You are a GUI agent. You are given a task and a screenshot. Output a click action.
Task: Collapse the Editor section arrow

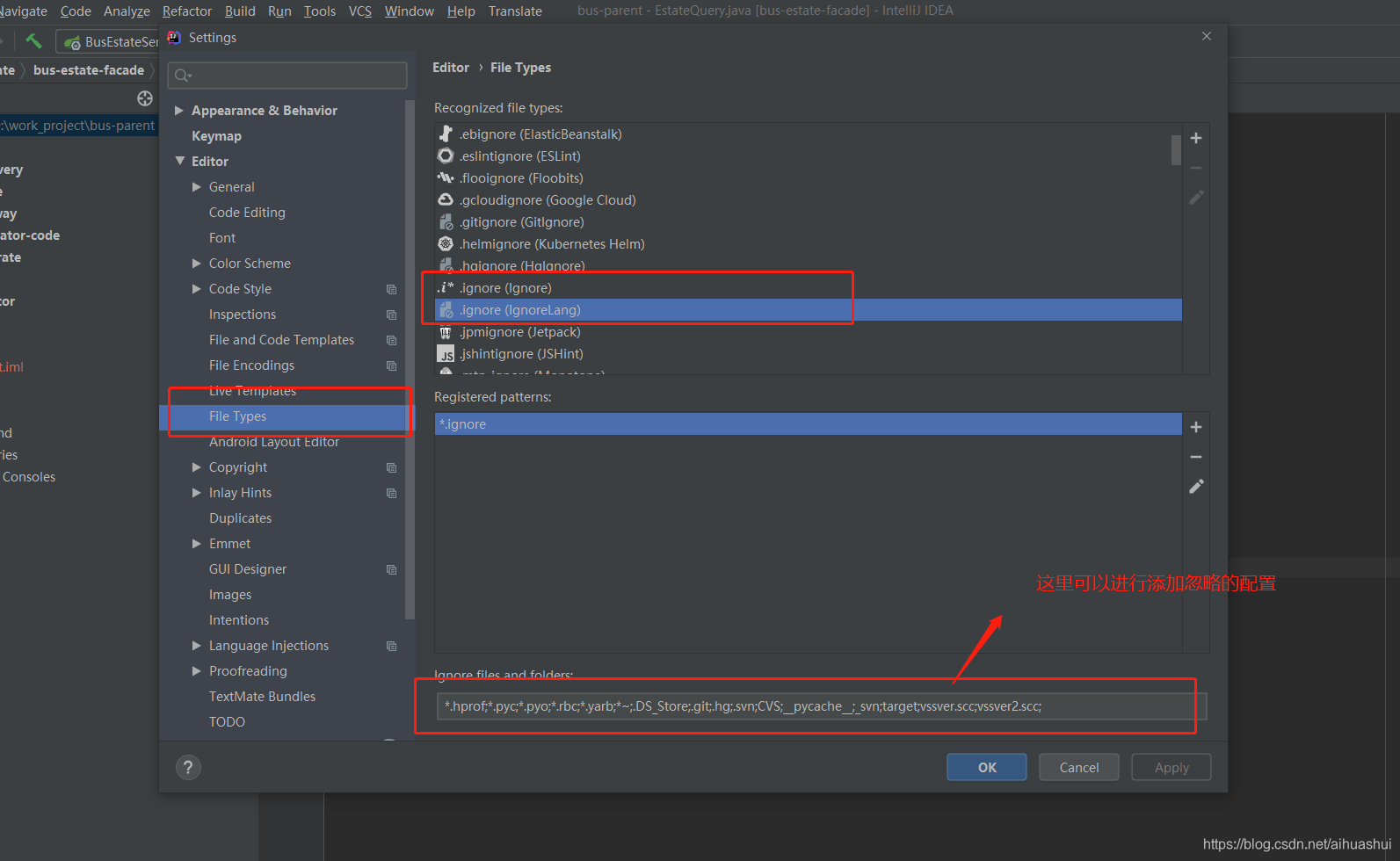pos(179,161)
